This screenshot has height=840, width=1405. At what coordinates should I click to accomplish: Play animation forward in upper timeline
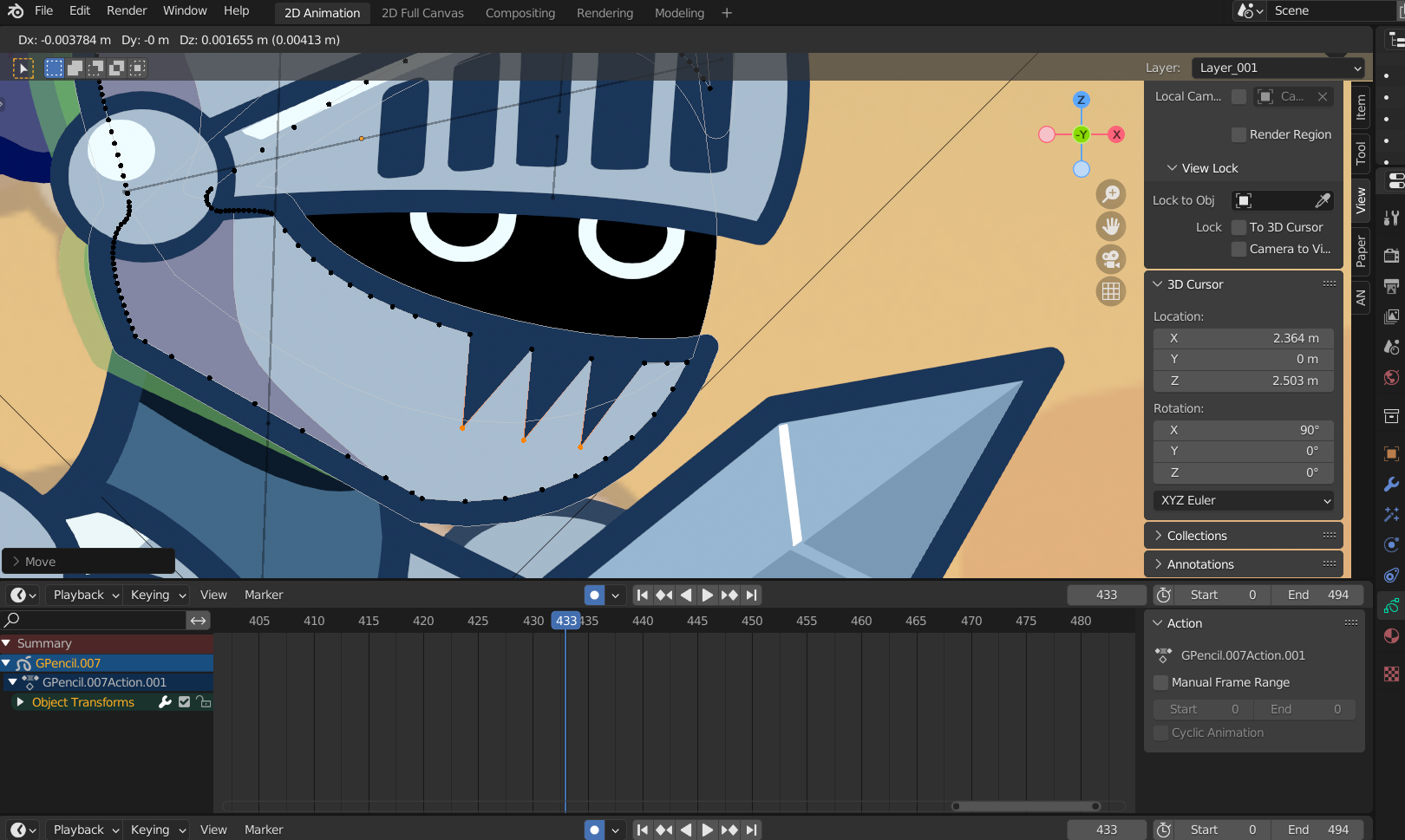(707, 595)
